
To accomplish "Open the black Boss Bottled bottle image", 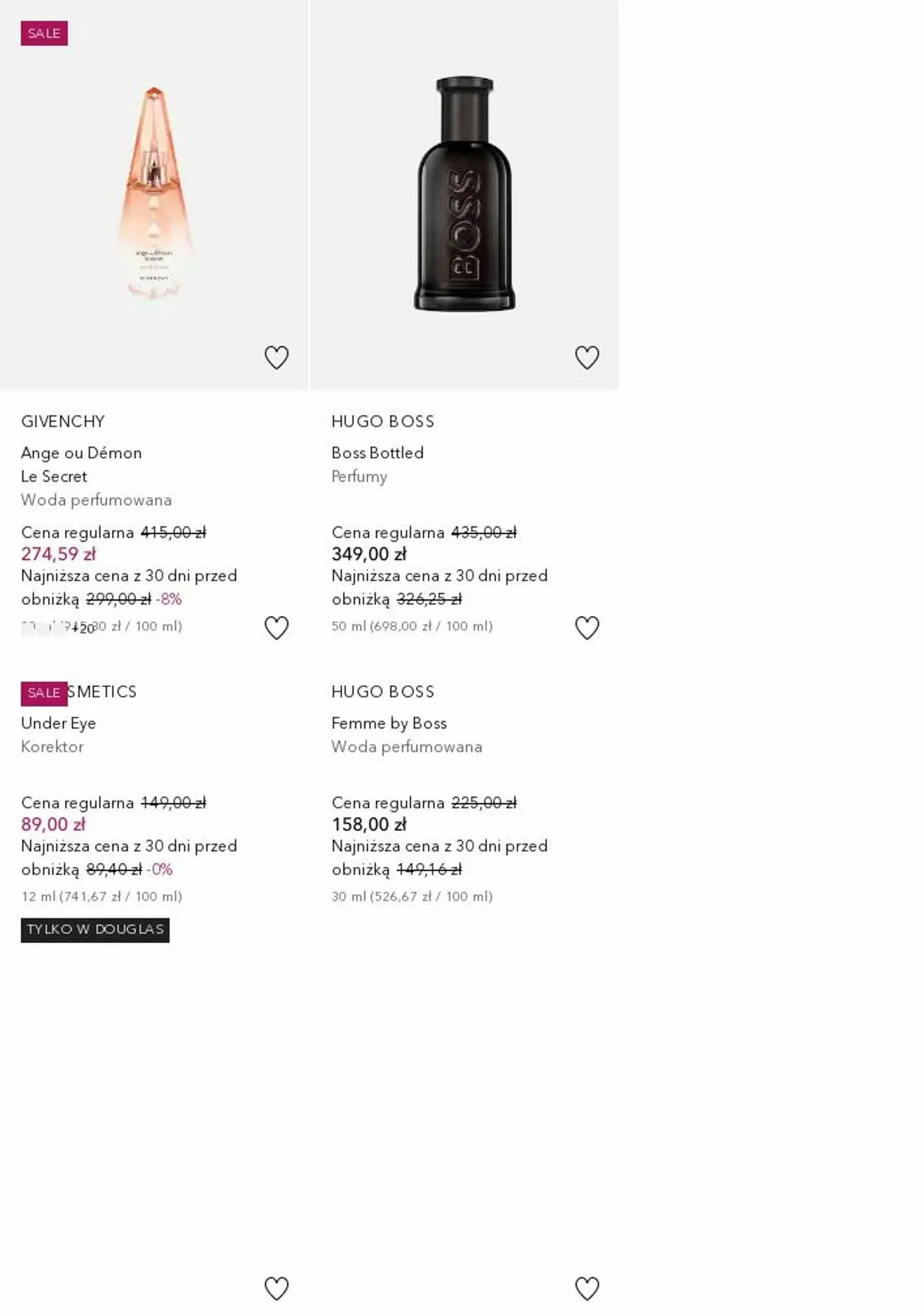I will point(464,194).
